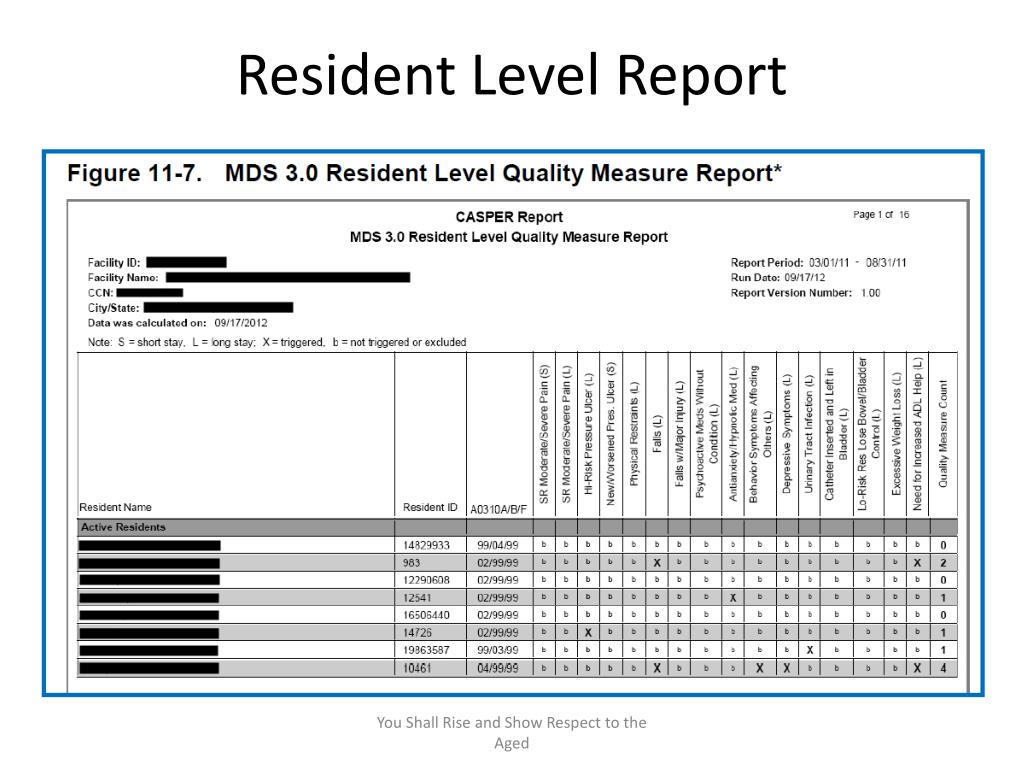The image size is (1024, 768).
Task: Select assessment code '04/99/99' for resident 10461
Action: pos(498,668)
